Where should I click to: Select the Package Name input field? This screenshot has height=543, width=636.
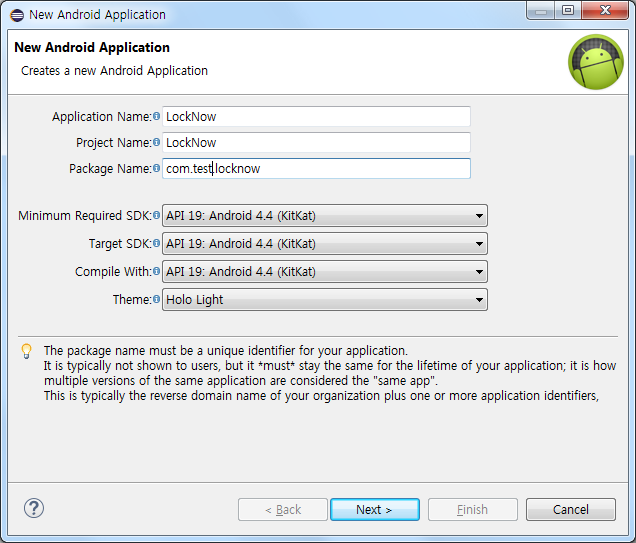[x=316, y=169]
